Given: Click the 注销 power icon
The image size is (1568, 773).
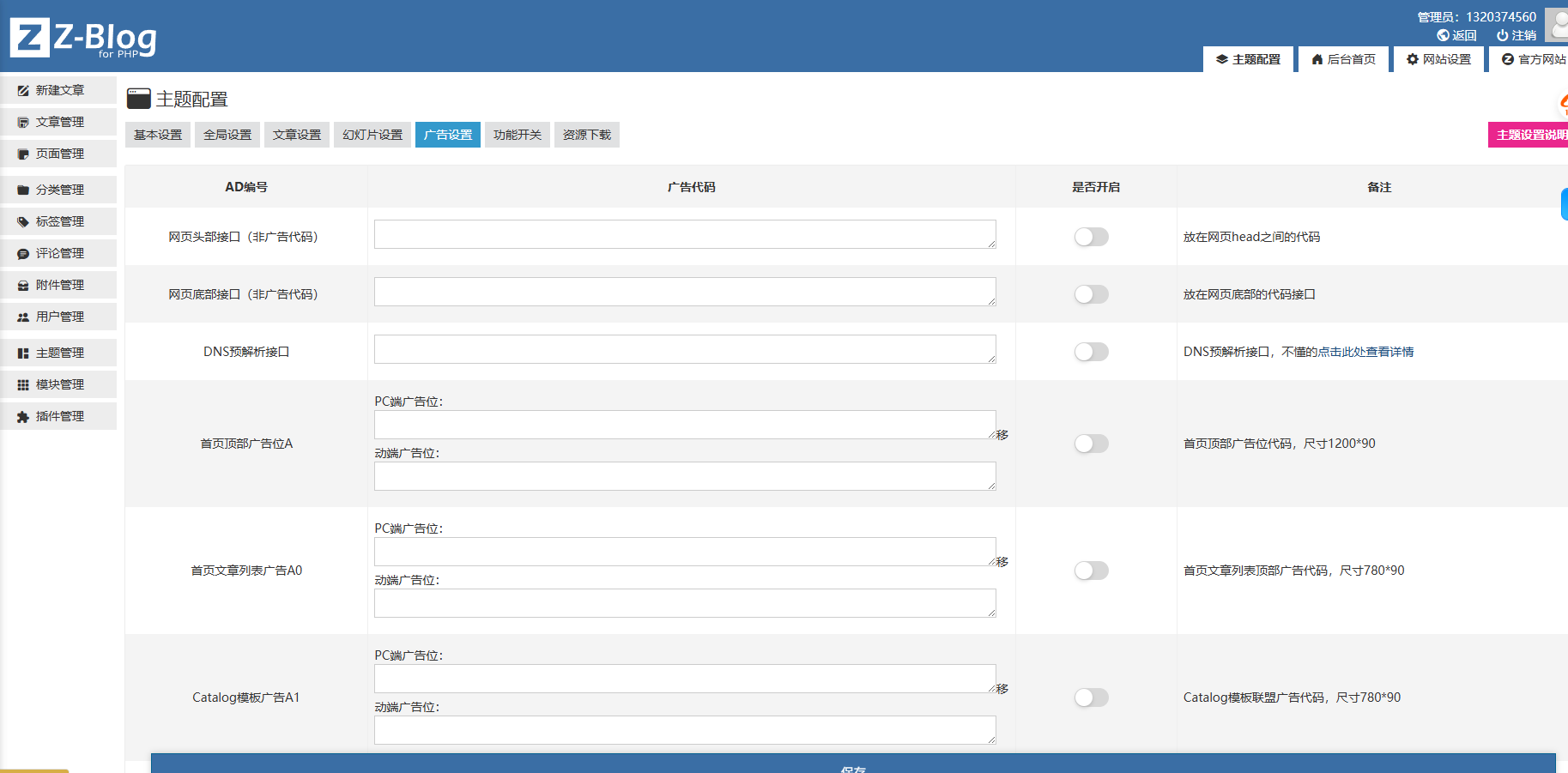Looking at the screenshot, I should point(1502,35).
